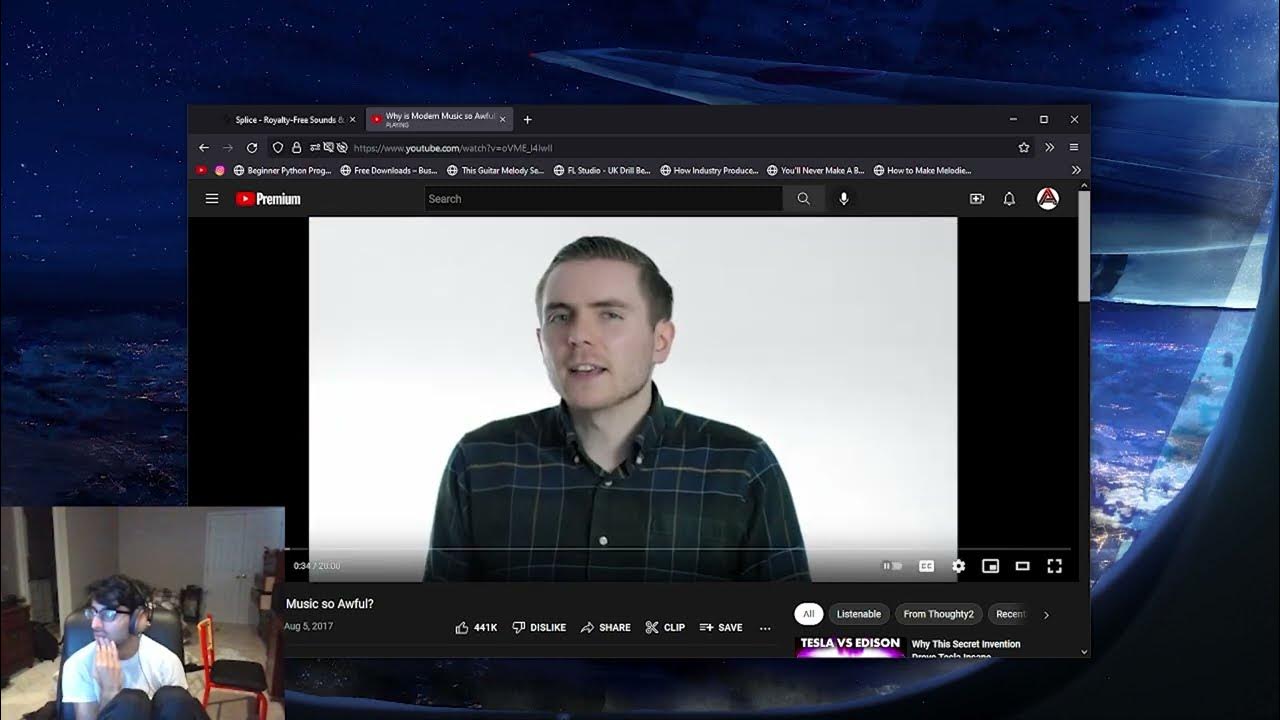Close the Splice tab
Viewport: 1280px width, 720px height.
(x=352, y=119)
